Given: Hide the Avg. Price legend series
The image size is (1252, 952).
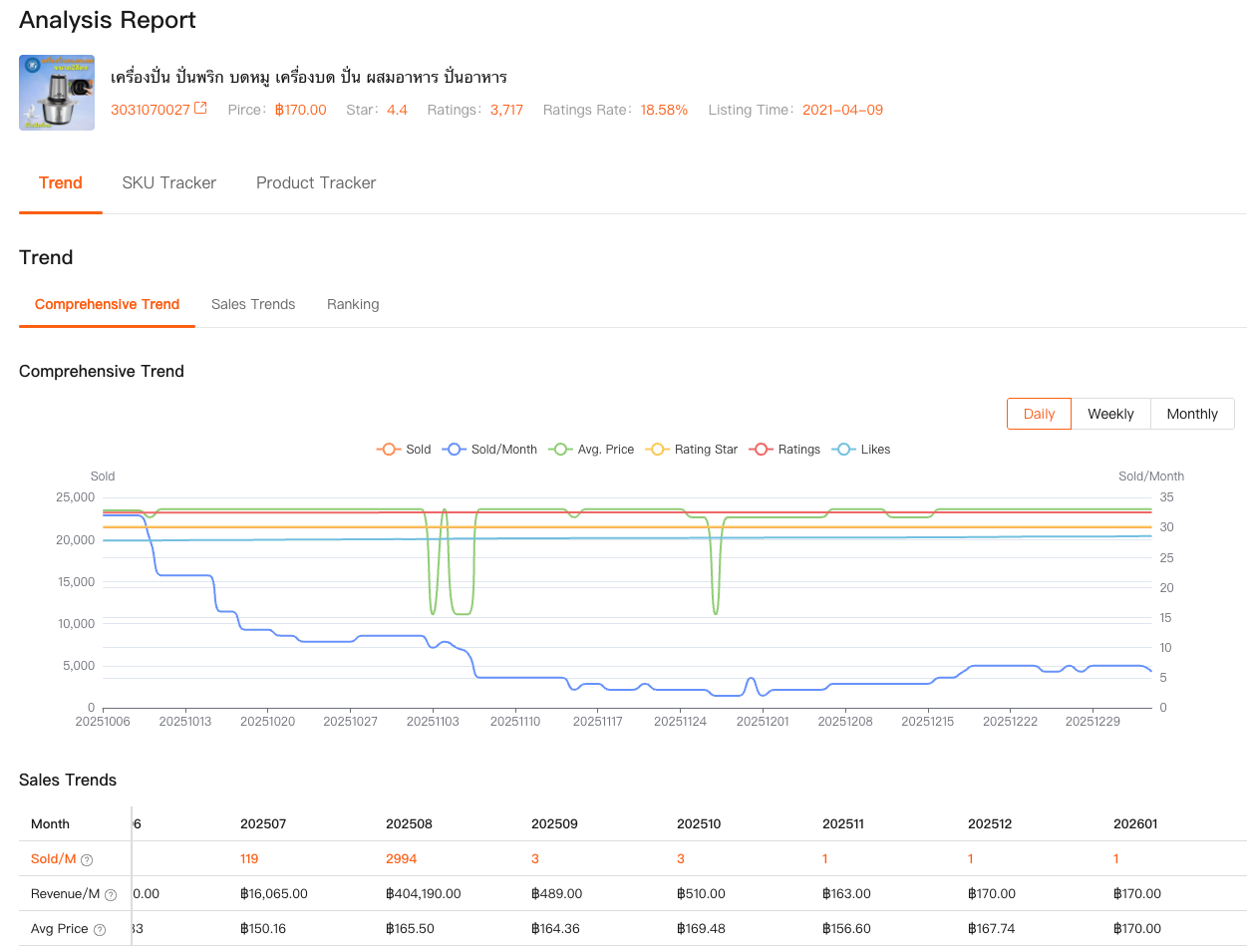Looking at the screenshot, I should pyautogui.click(x=592, y=450).
